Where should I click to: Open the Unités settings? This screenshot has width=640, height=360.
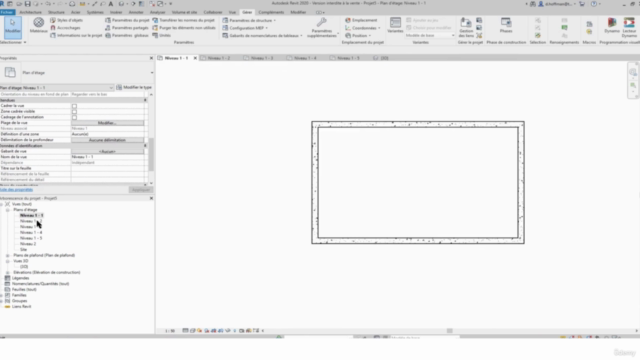coord(162,36)
